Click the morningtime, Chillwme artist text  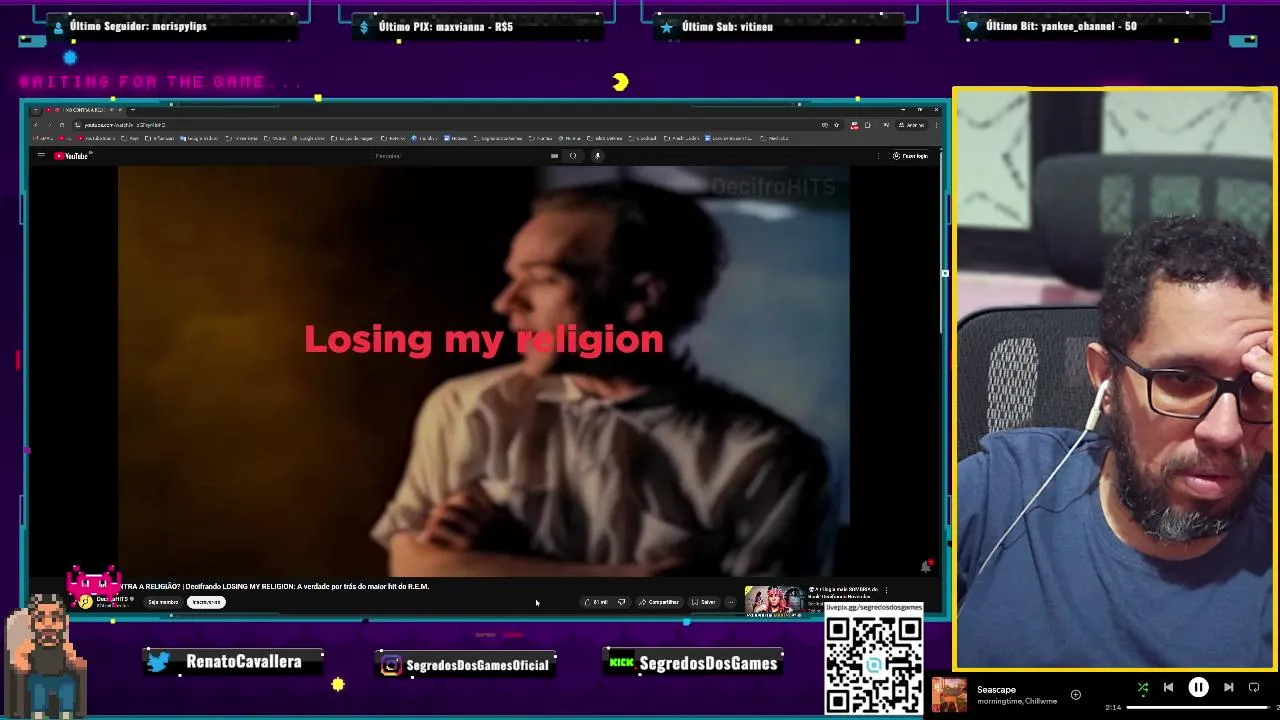point(1016,701)
